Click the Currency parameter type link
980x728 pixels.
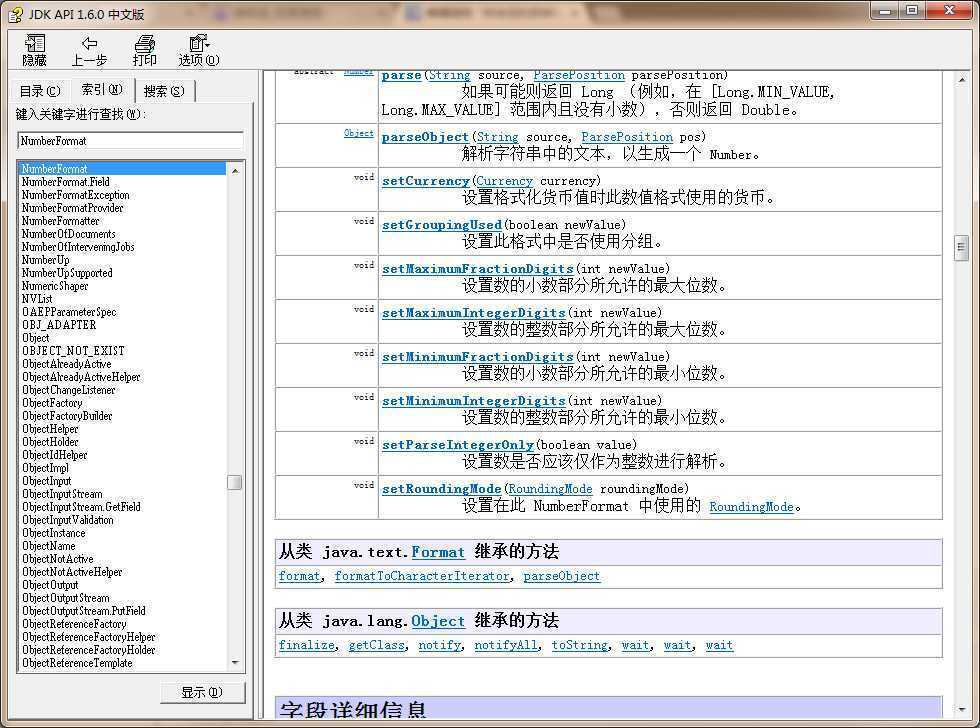tap(504, 181)
